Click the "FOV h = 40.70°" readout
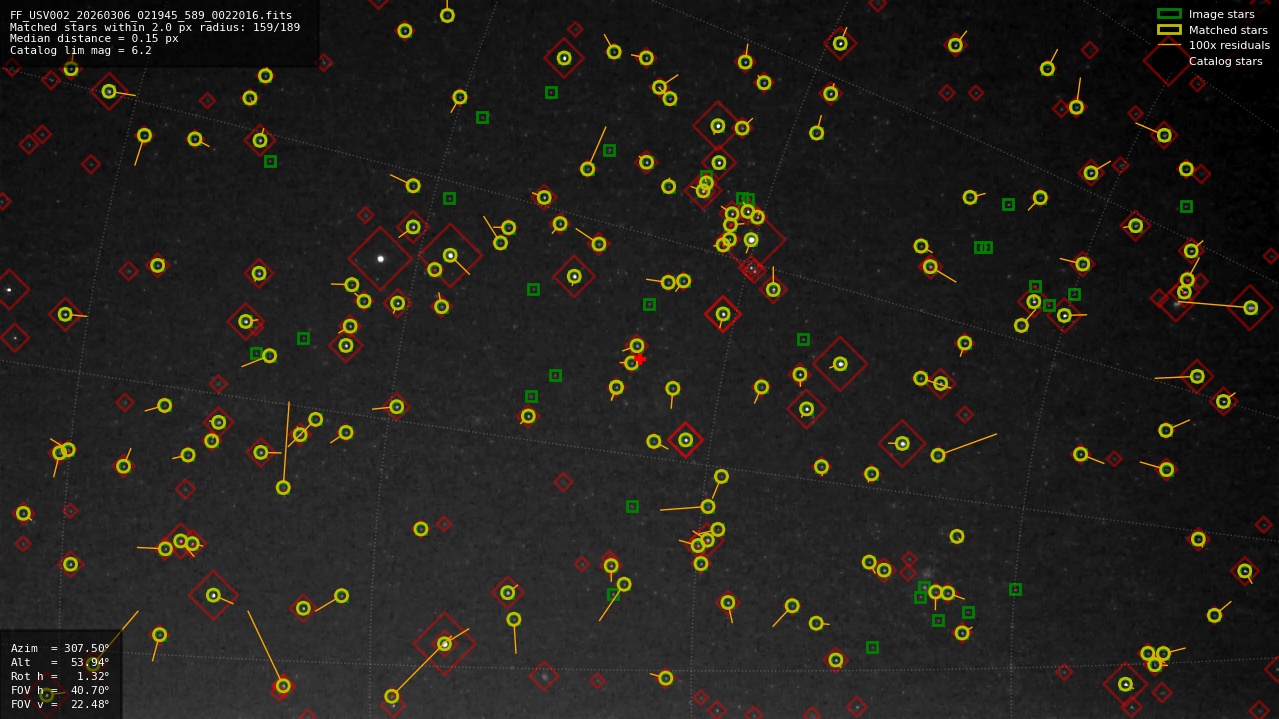 pyautogui.click(x=60, y=690)
